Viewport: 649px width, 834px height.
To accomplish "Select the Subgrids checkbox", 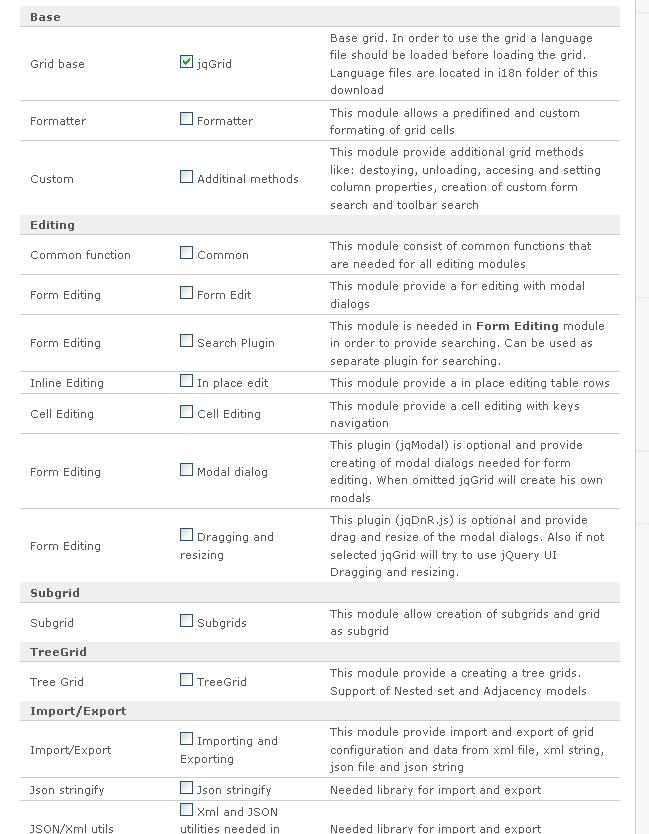I will click(186, 621).
